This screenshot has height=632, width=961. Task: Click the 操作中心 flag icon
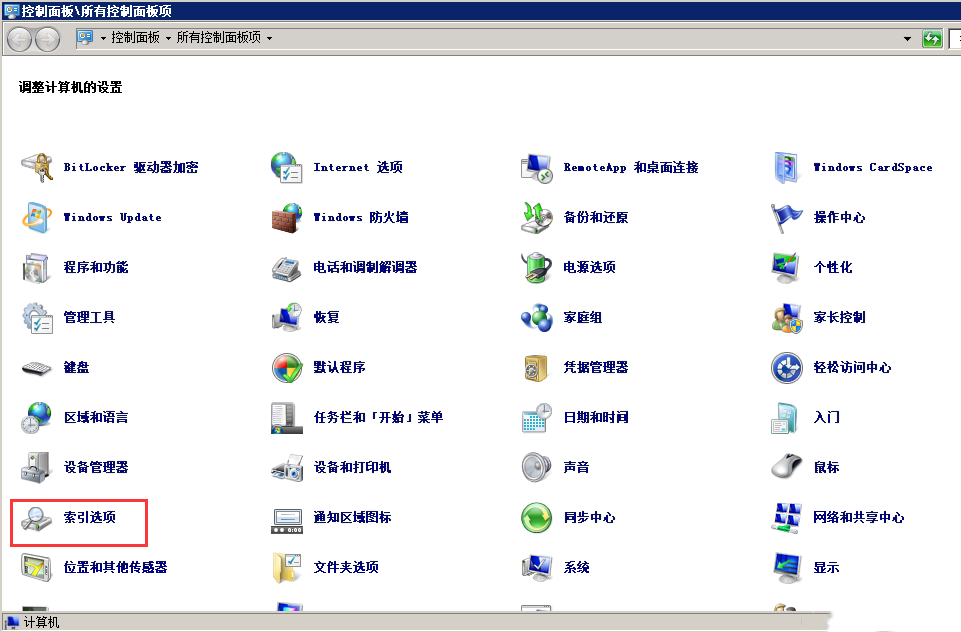(x=787, y=218)
